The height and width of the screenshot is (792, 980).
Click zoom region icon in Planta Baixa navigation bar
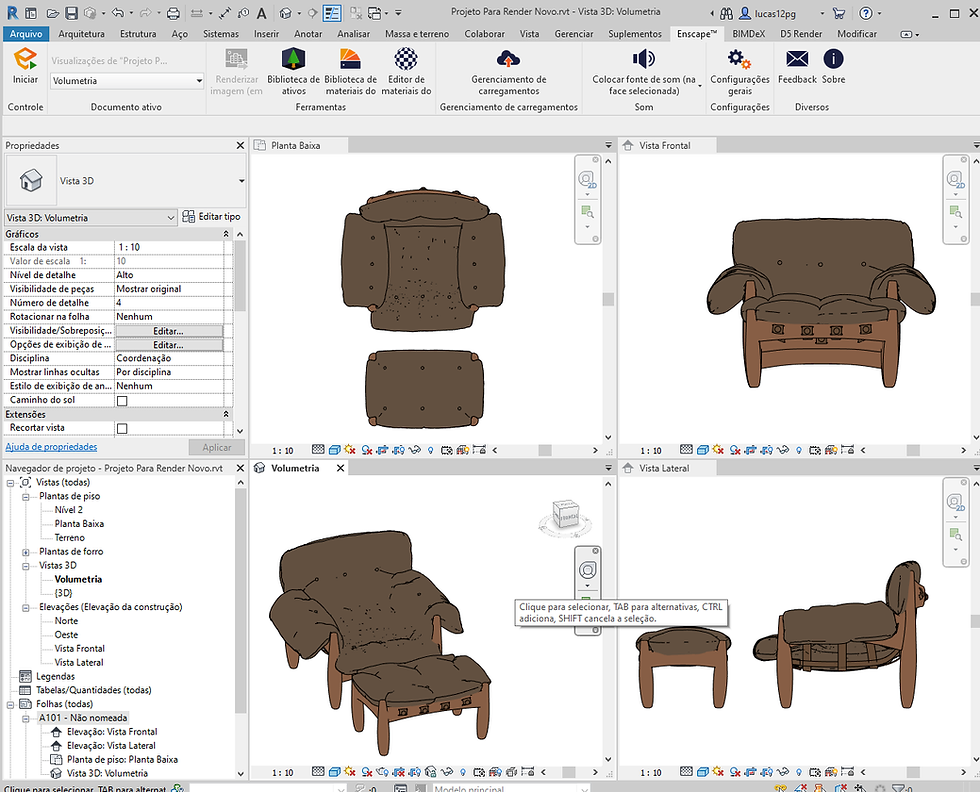click(x=587, y=212)
